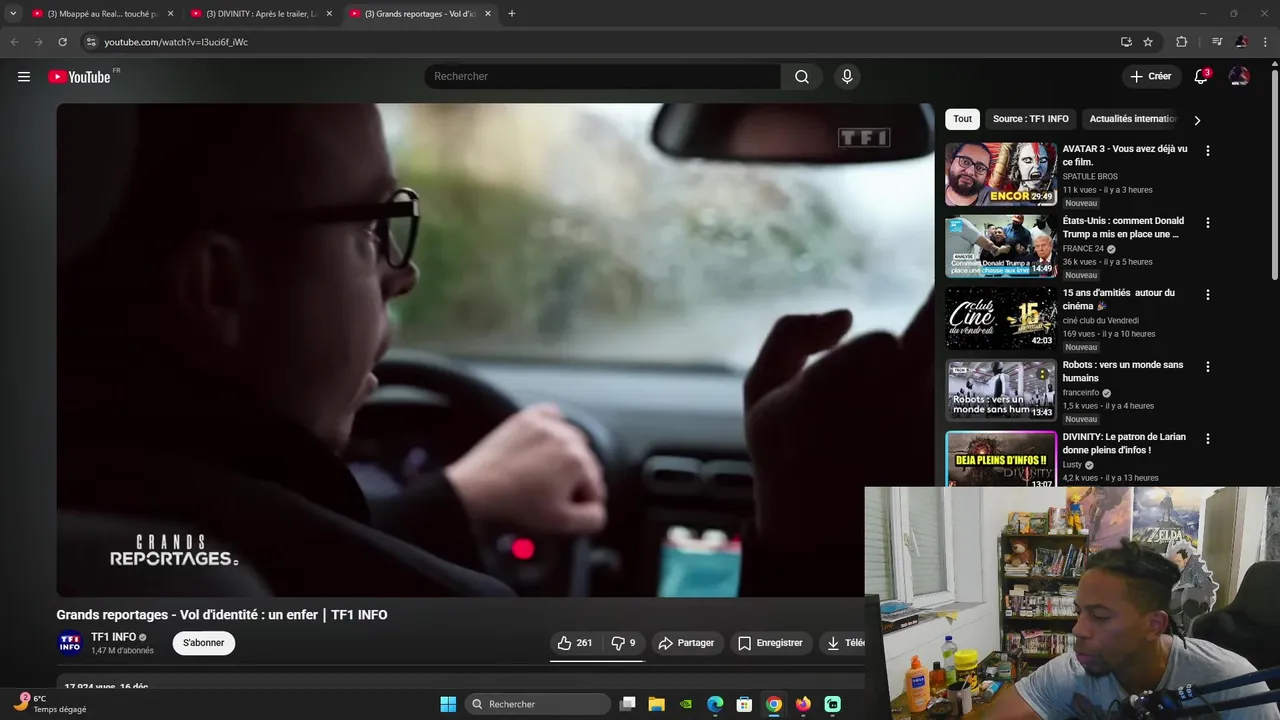Open the Robots franceinfo thumbnail
Image resolution: width=1280 pixels, height=720 pixels.
[x=1001, y=390]
